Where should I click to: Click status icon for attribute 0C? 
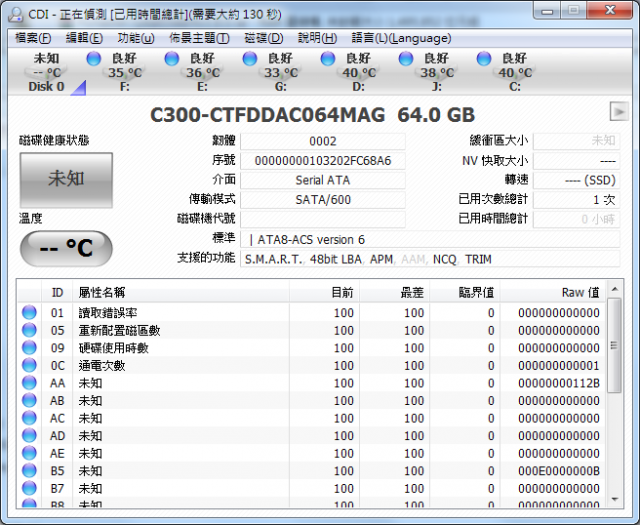point(29,365)
